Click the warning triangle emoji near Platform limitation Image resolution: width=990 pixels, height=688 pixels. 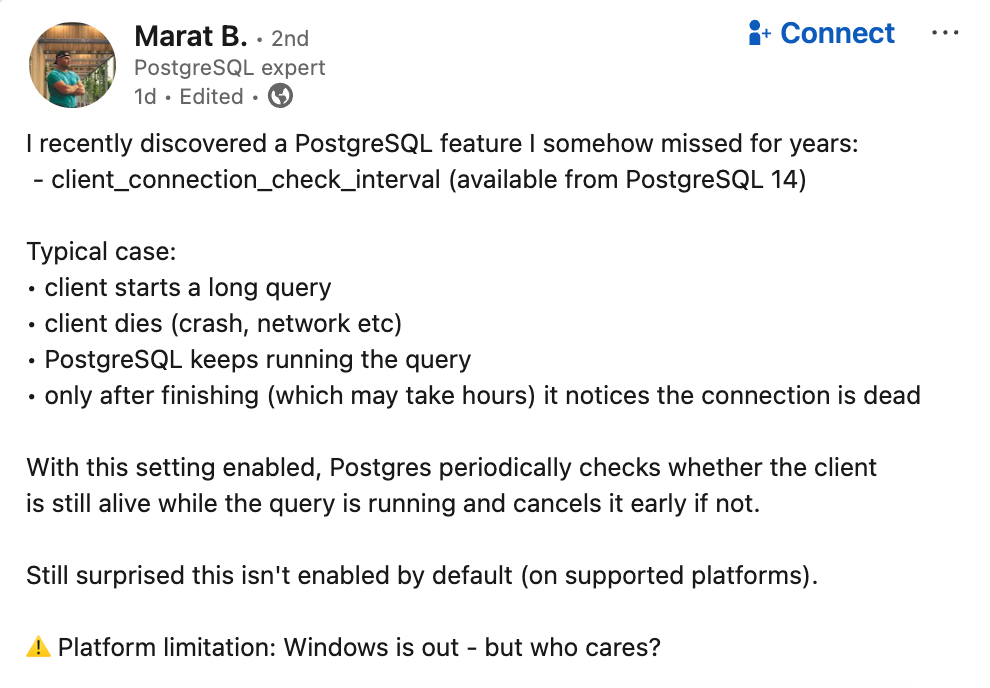[x=37, y=647]
